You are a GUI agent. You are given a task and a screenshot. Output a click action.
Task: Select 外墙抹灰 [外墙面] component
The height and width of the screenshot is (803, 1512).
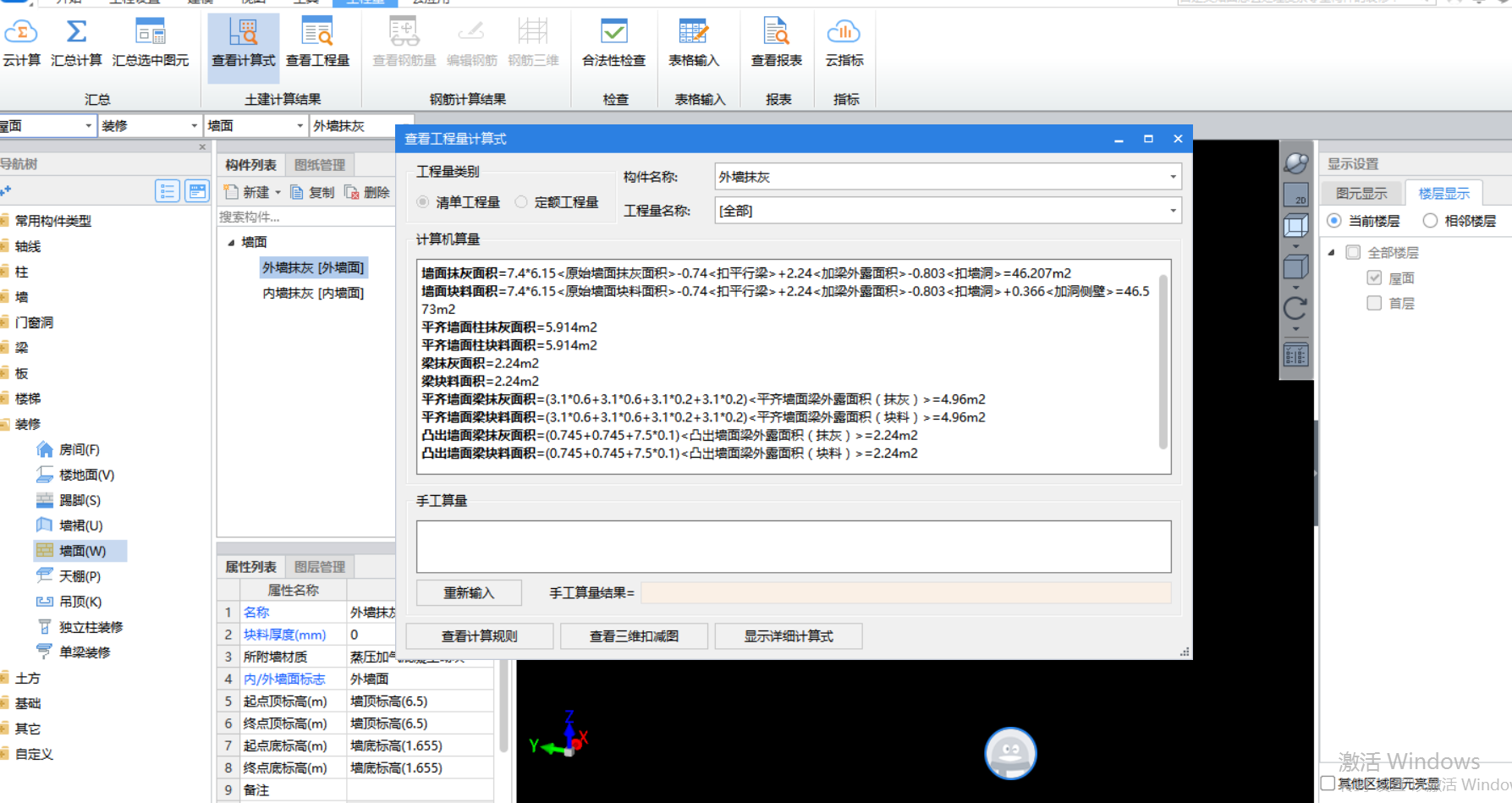click(313, 267)
